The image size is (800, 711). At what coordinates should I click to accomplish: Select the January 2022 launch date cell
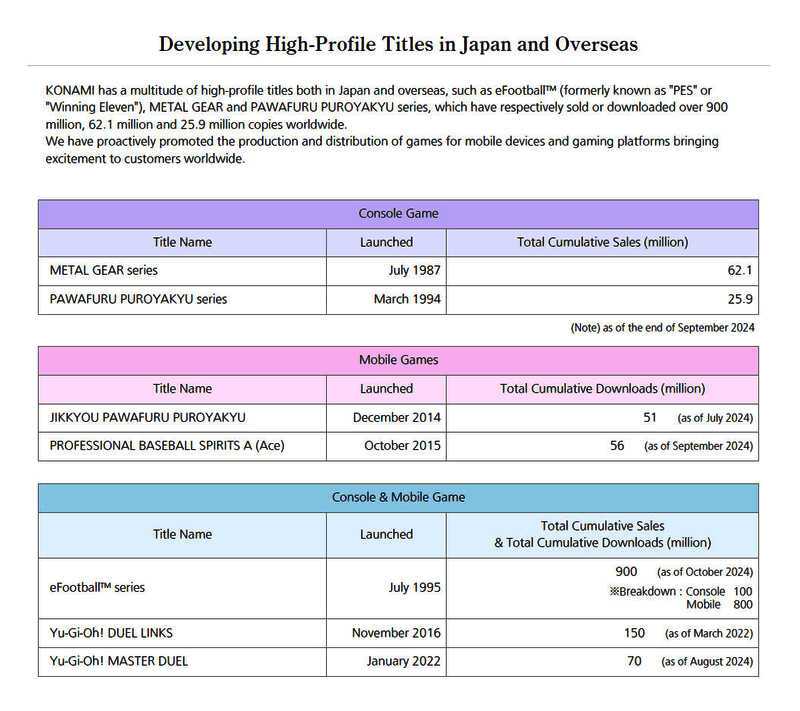(x=404, y=661)
